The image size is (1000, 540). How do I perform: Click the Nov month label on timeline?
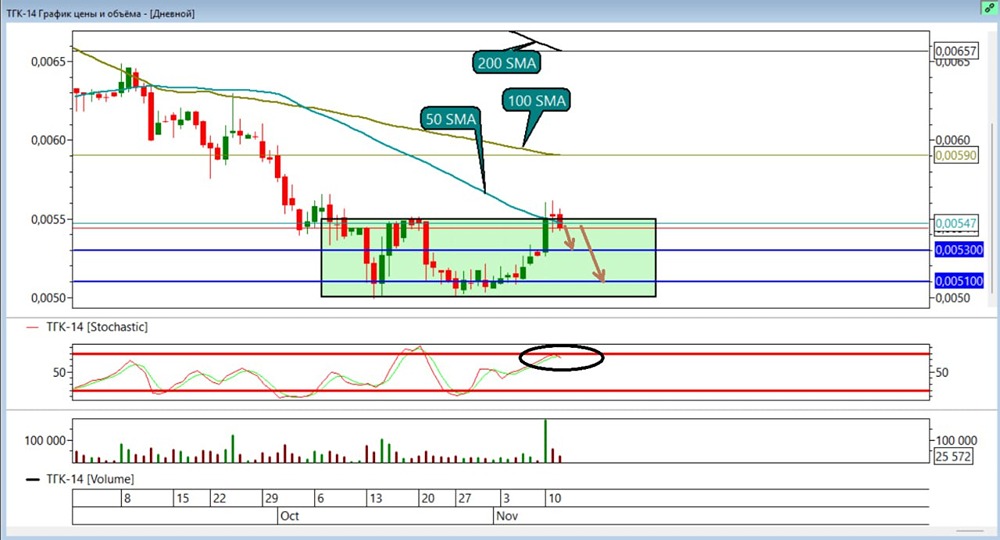(508, 516)
